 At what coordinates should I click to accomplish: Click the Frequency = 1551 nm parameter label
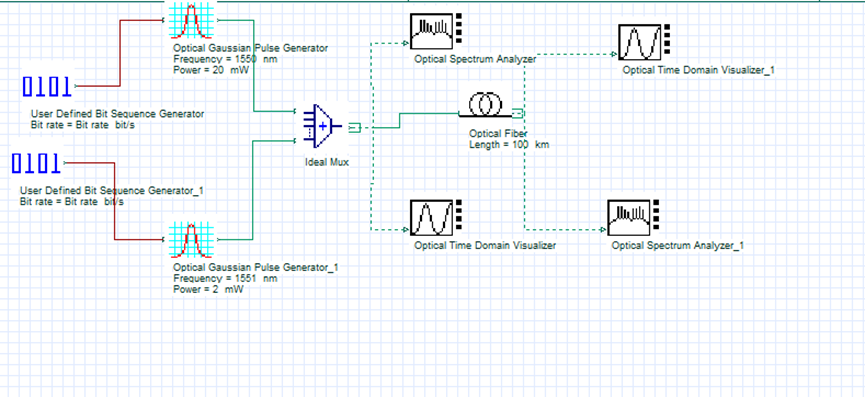click(x=225, y=278)
